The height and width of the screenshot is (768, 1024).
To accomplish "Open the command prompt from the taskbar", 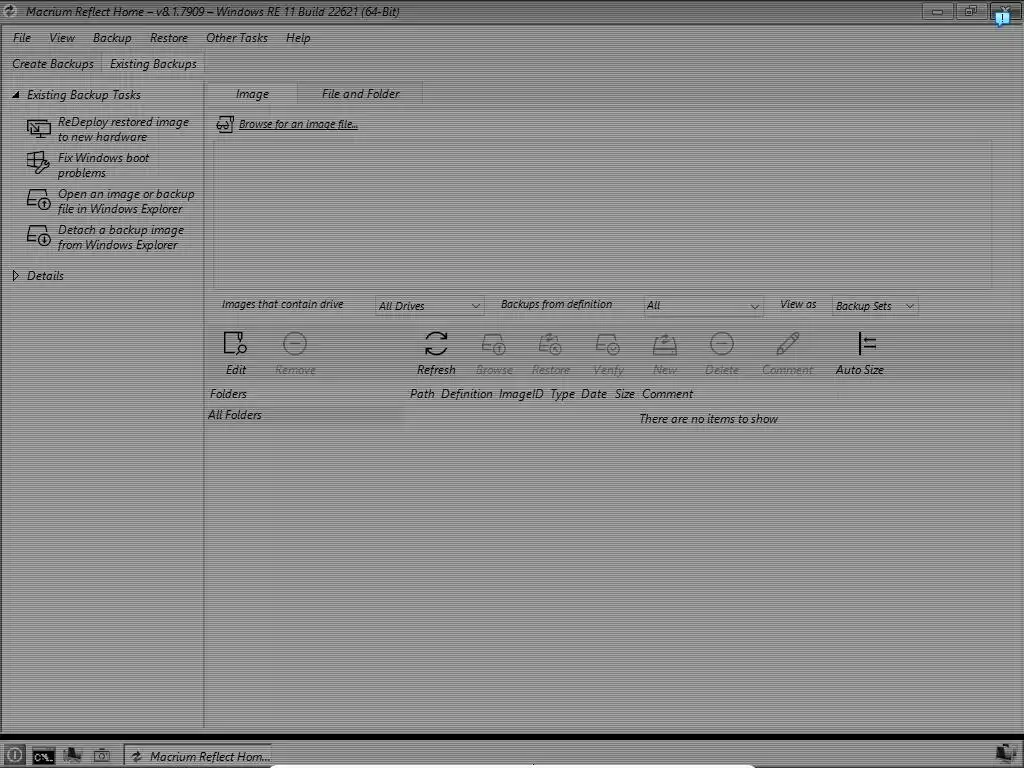I will coord(44,756).
